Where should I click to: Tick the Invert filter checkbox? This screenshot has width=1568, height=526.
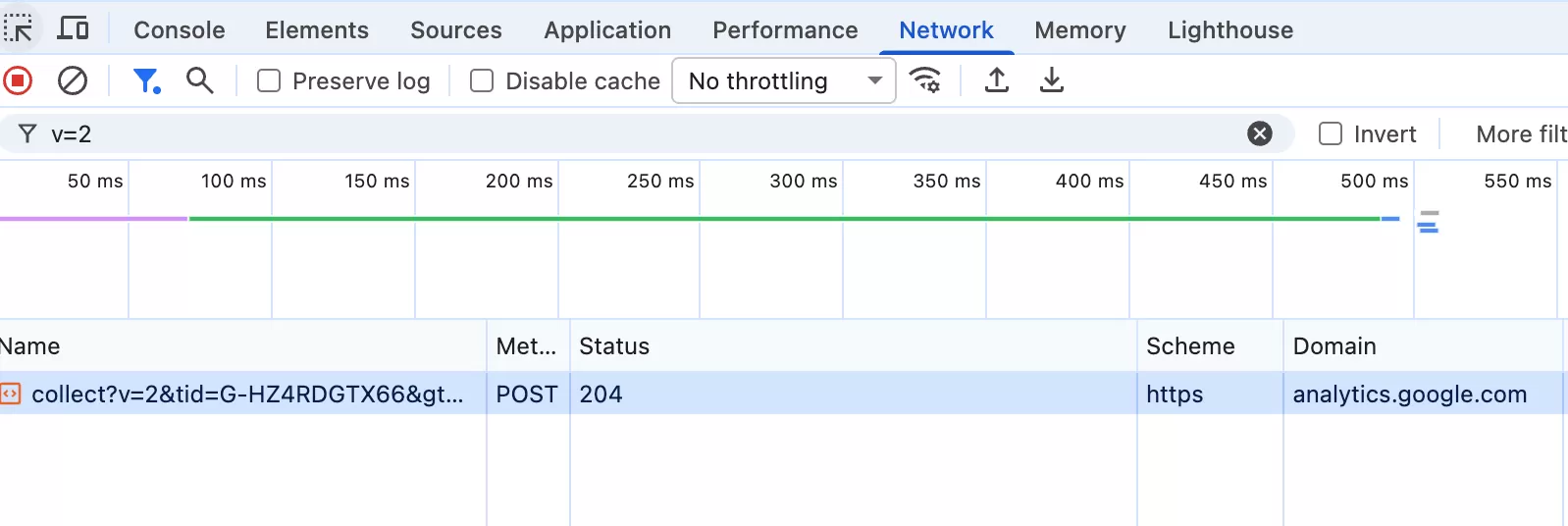pyautogui.click(x=1331, y=133)
